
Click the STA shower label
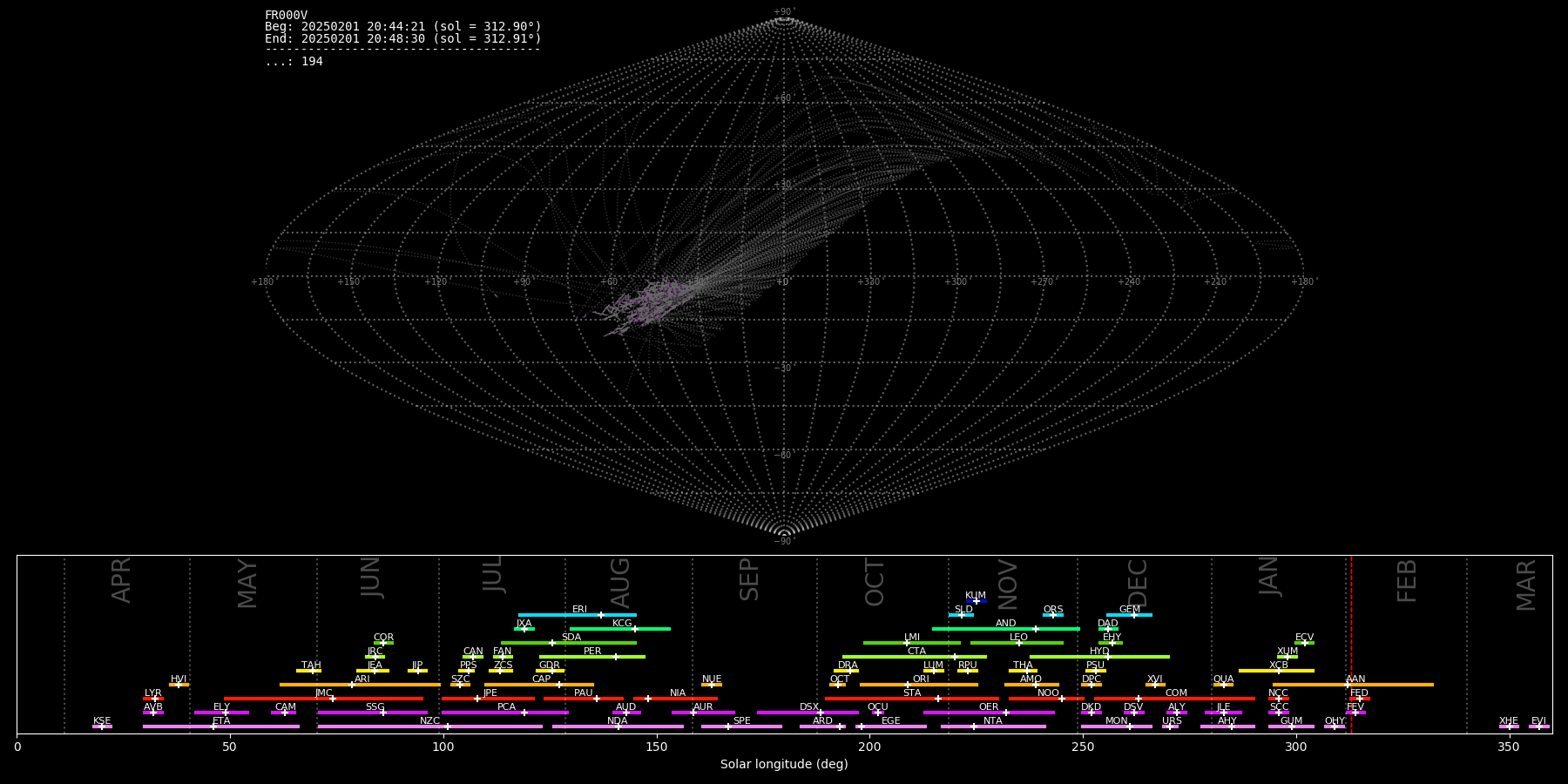[912, 693]
